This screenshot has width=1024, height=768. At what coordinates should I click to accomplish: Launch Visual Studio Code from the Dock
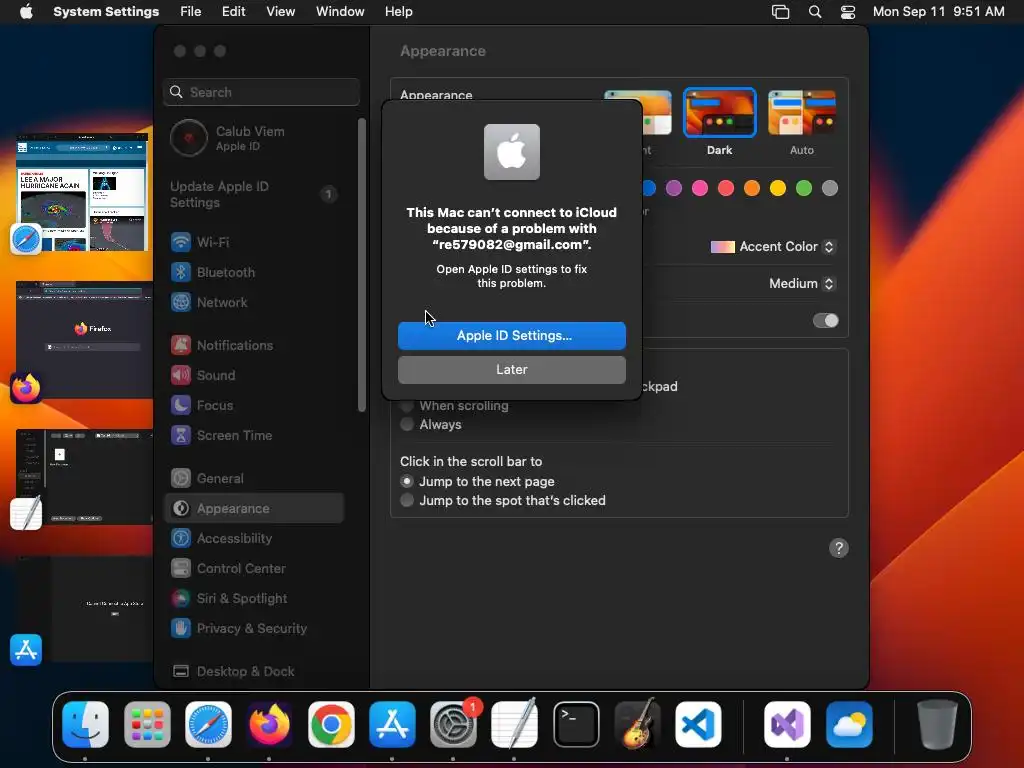click(x=698, y=725)
